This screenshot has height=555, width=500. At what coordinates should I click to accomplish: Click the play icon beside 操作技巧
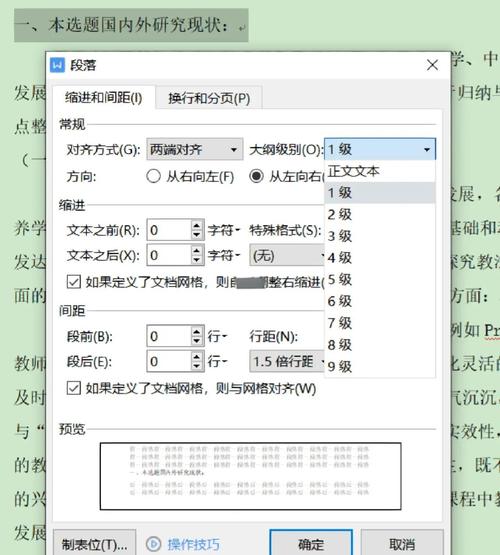pyautogui.click(x=154, y=544)
